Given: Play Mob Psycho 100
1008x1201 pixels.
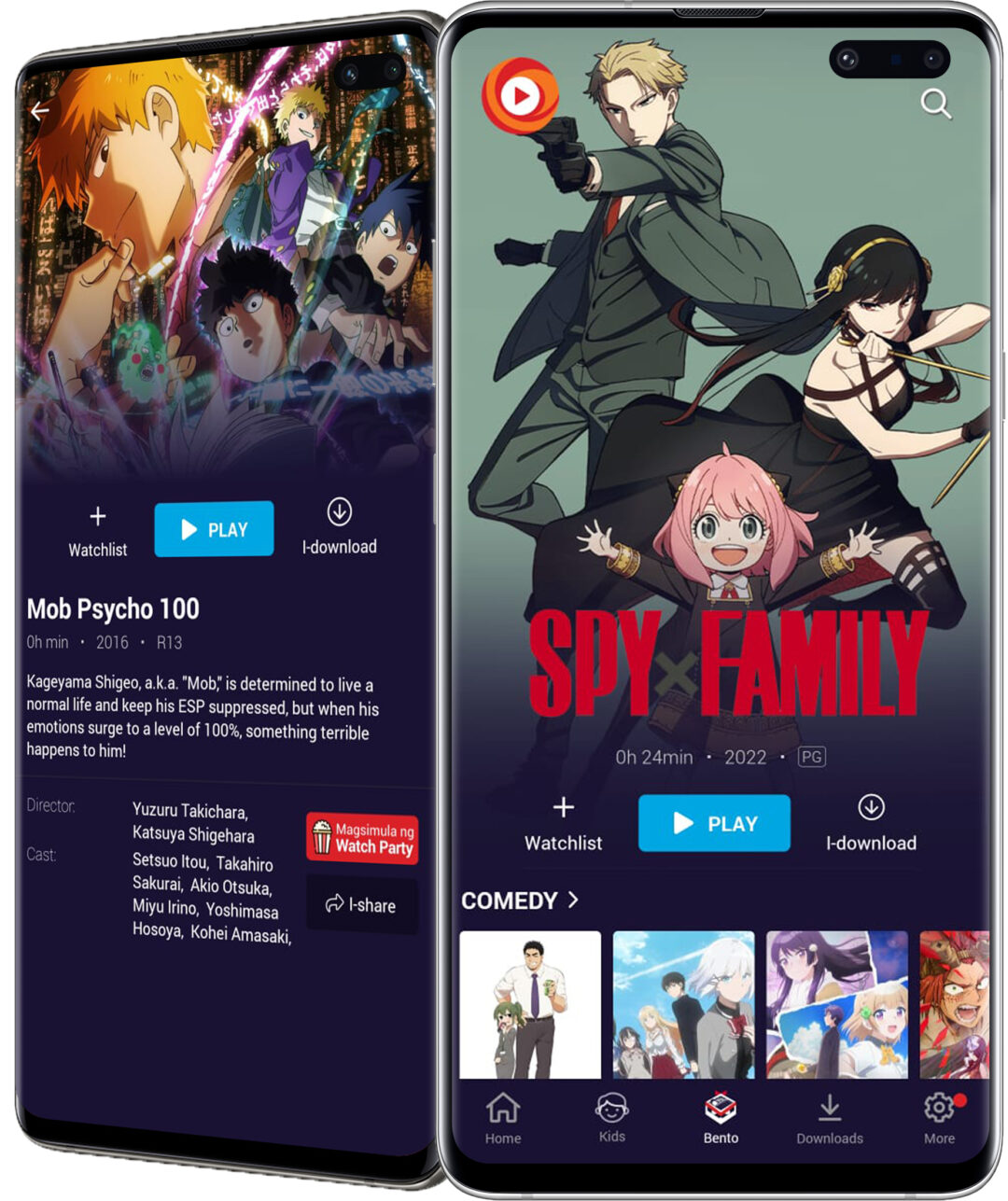Looking at the screenshot, I should (214, 529).
